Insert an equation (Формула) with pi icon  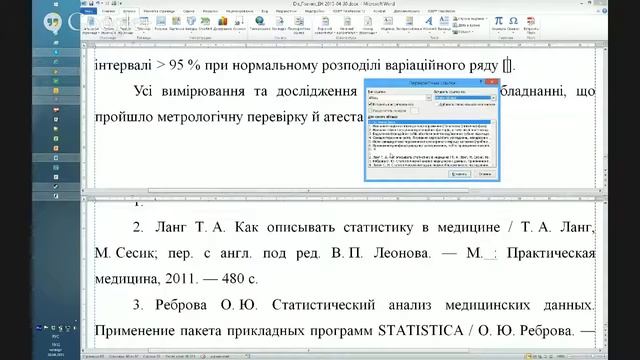[x=498, y=24]
